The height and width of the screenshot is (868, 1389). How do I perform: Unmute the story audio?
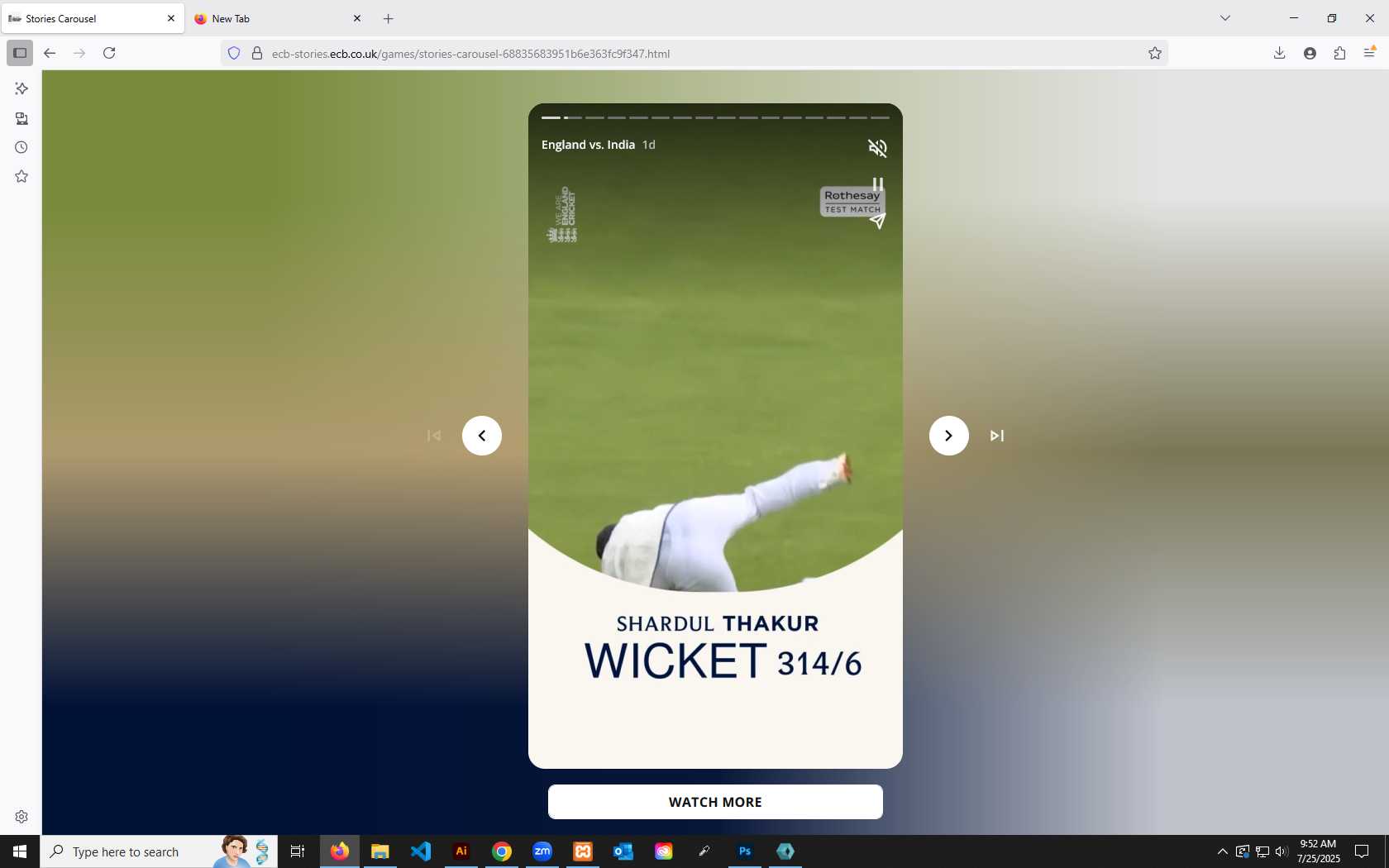(x=877, y=148)
